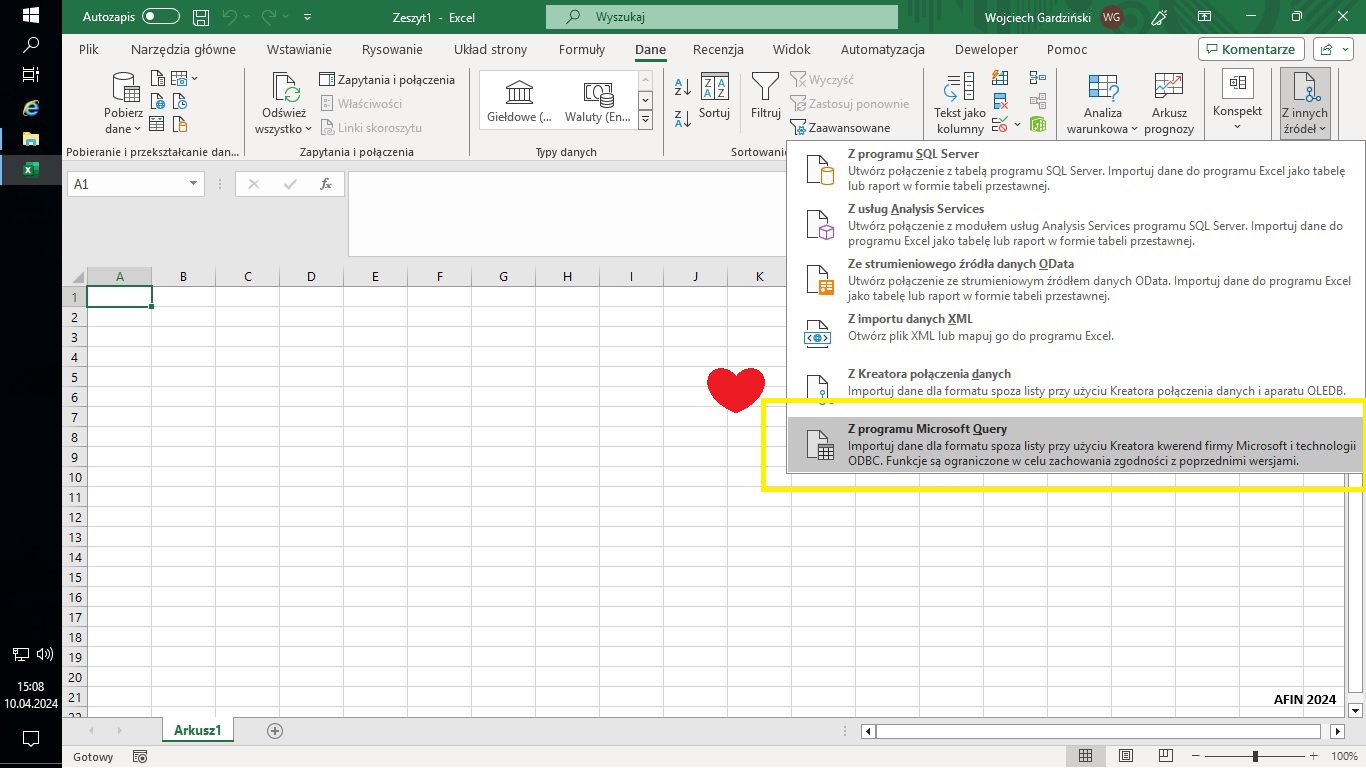Switch to Page Layout view in status bar

tap(1126, 756)
